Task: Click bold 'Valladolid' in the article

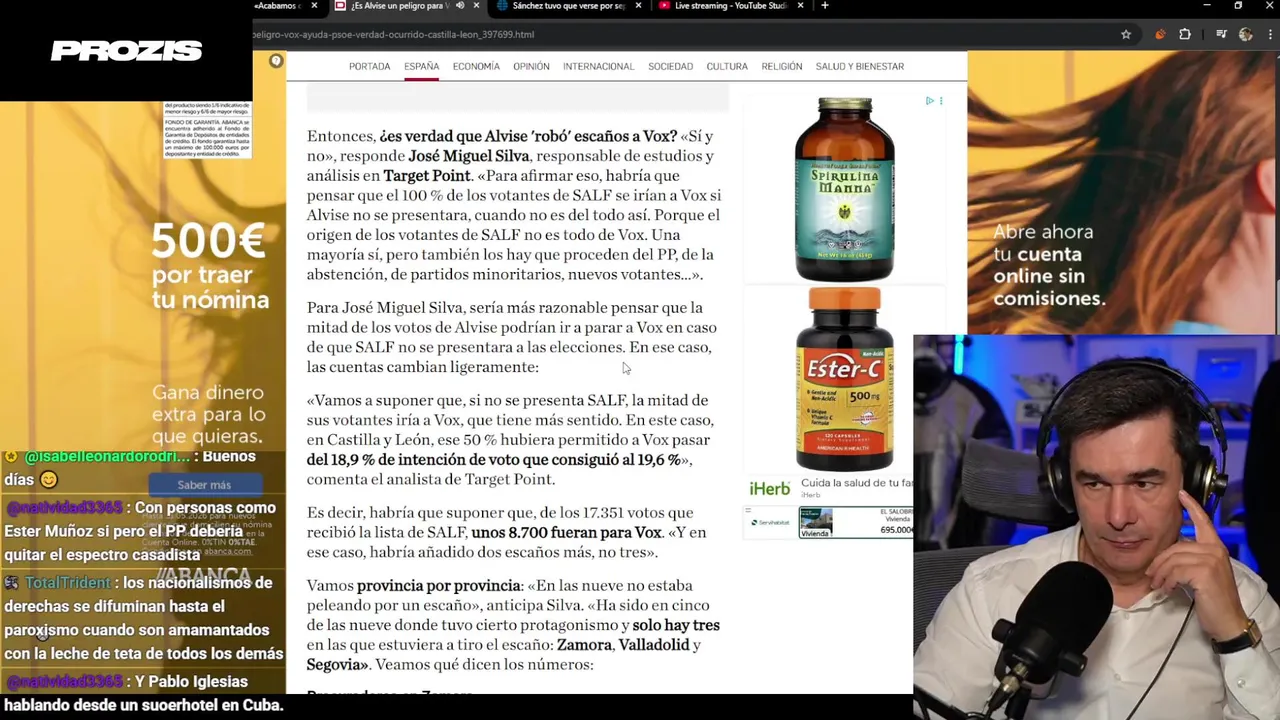Action: point(654,645)
